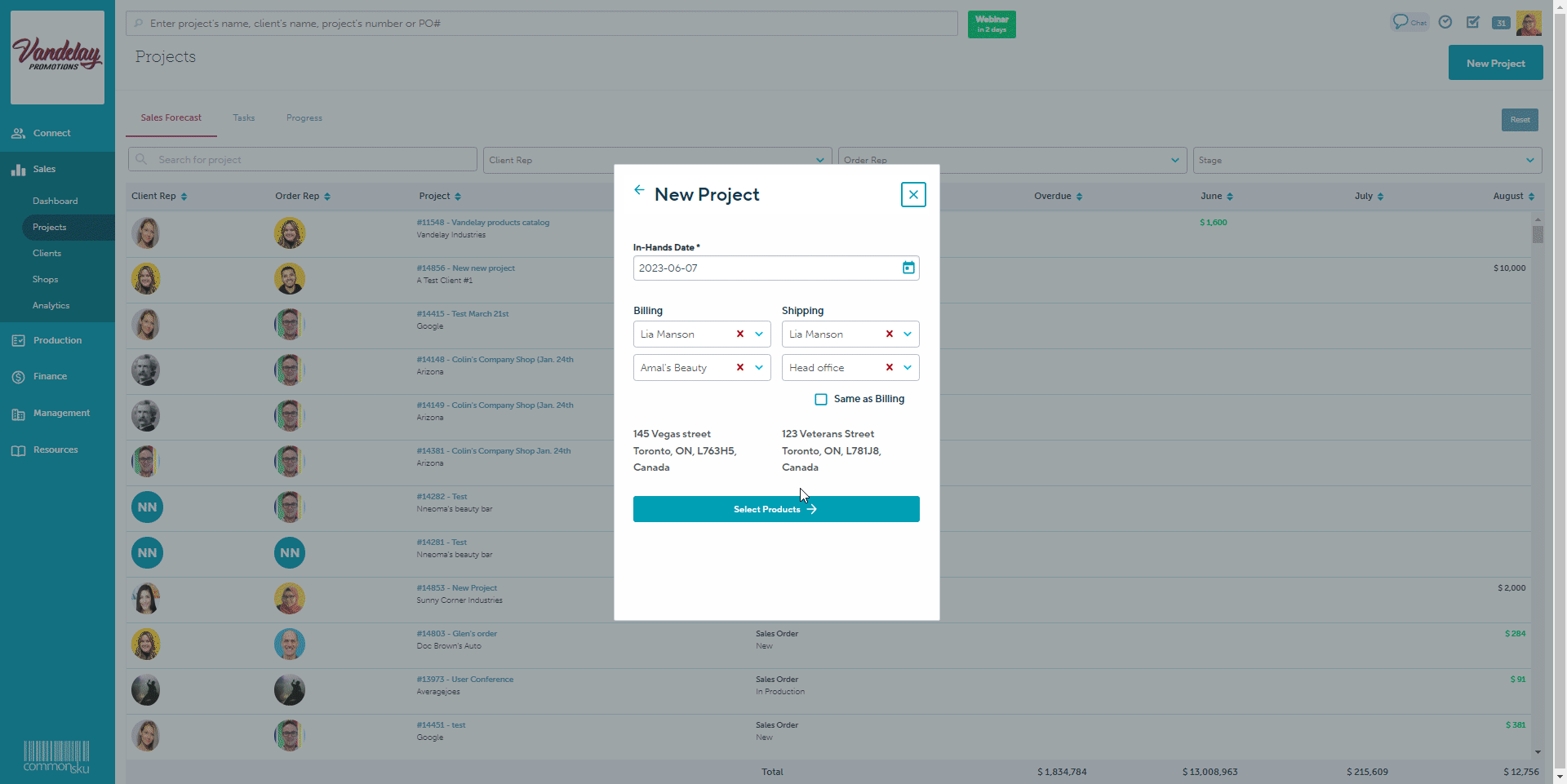Viewport: 1567px width, 784px height.
Task: Select the Connect sidebar icon
Action: click(18, 132)
